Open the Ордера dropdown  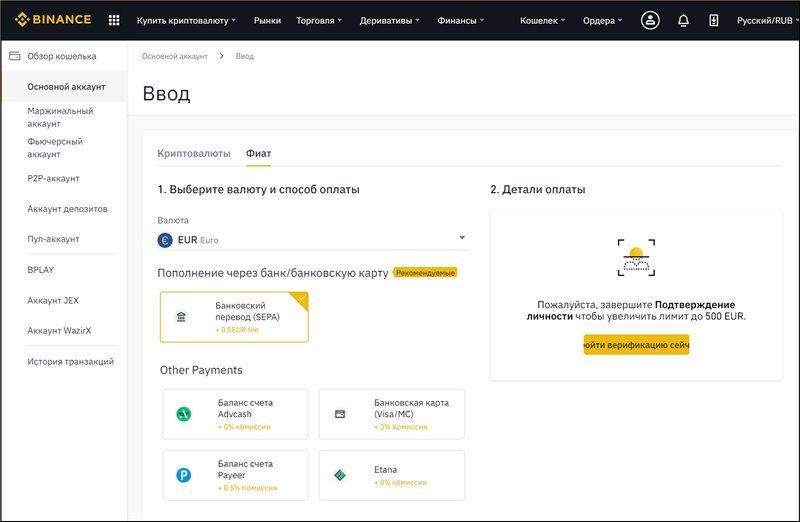603,20
